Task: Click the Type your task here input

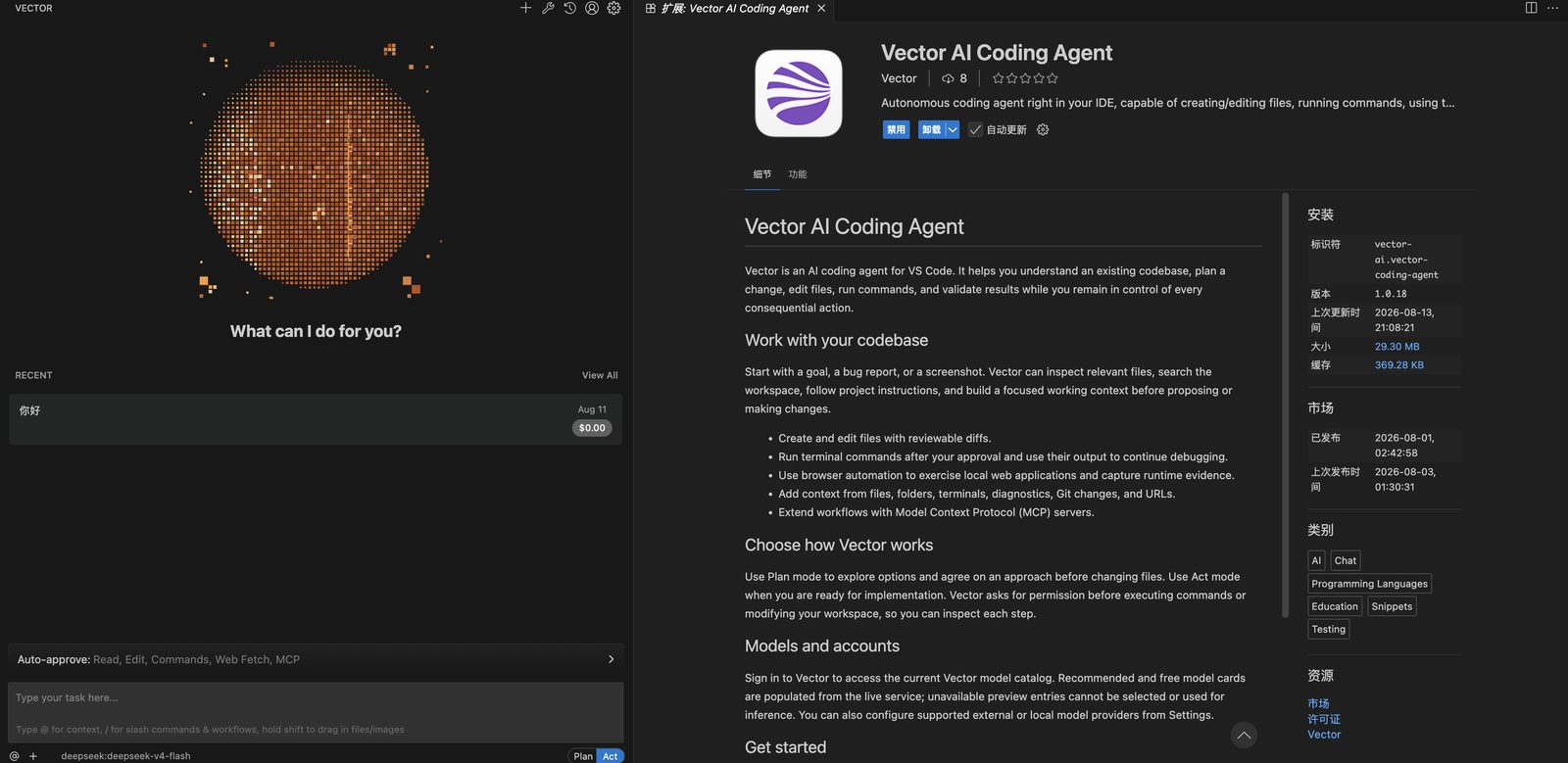Action: point(316,712)
